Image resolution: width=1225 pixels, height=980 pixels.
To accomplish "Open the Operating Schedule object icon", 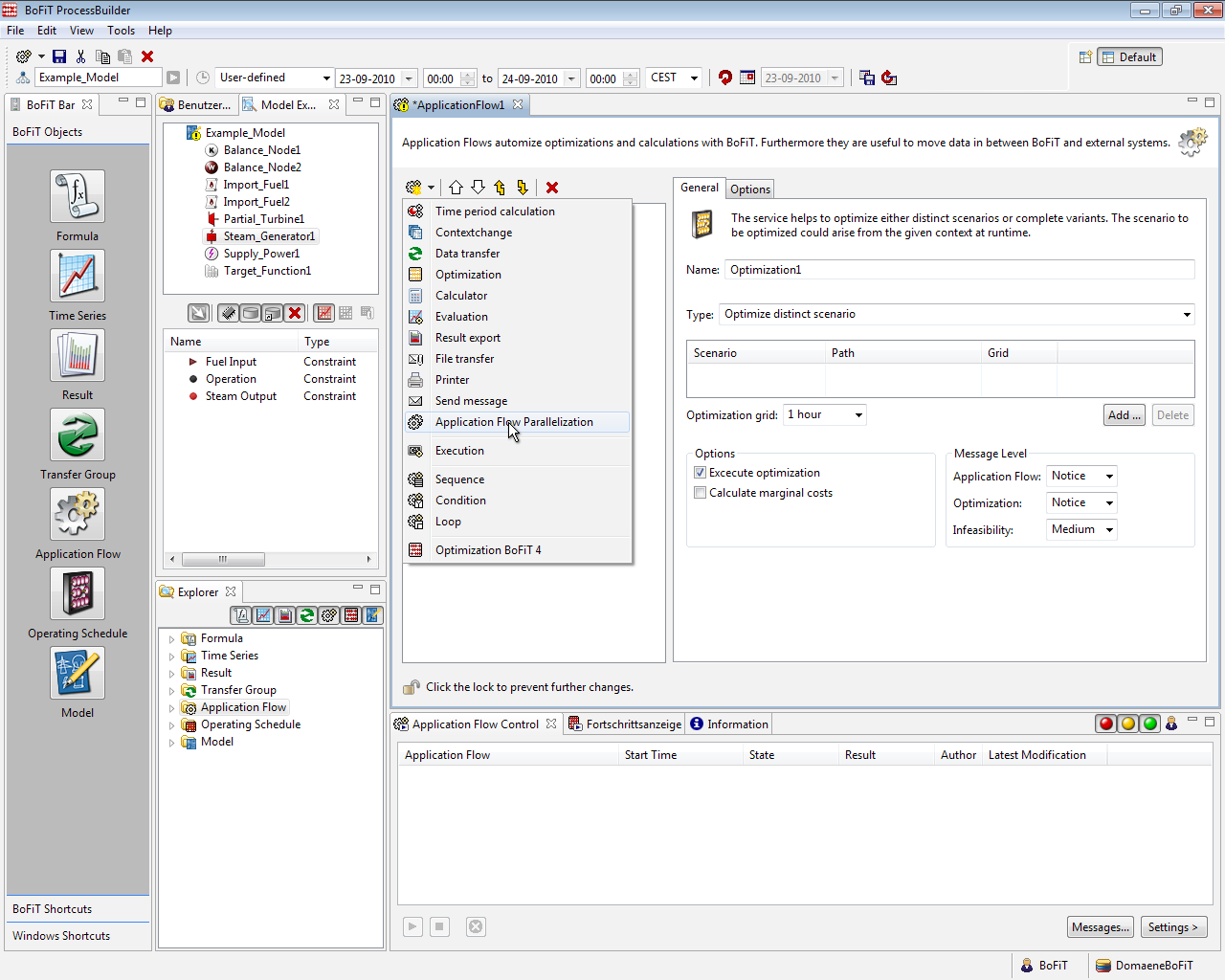I will click(x=78, y=593).
